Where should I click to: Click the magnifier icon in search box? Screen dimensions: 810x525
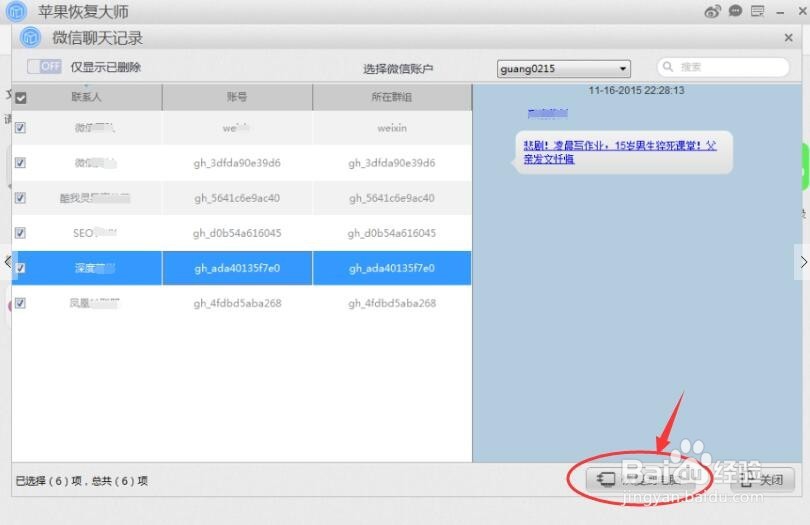pos(668,67)
